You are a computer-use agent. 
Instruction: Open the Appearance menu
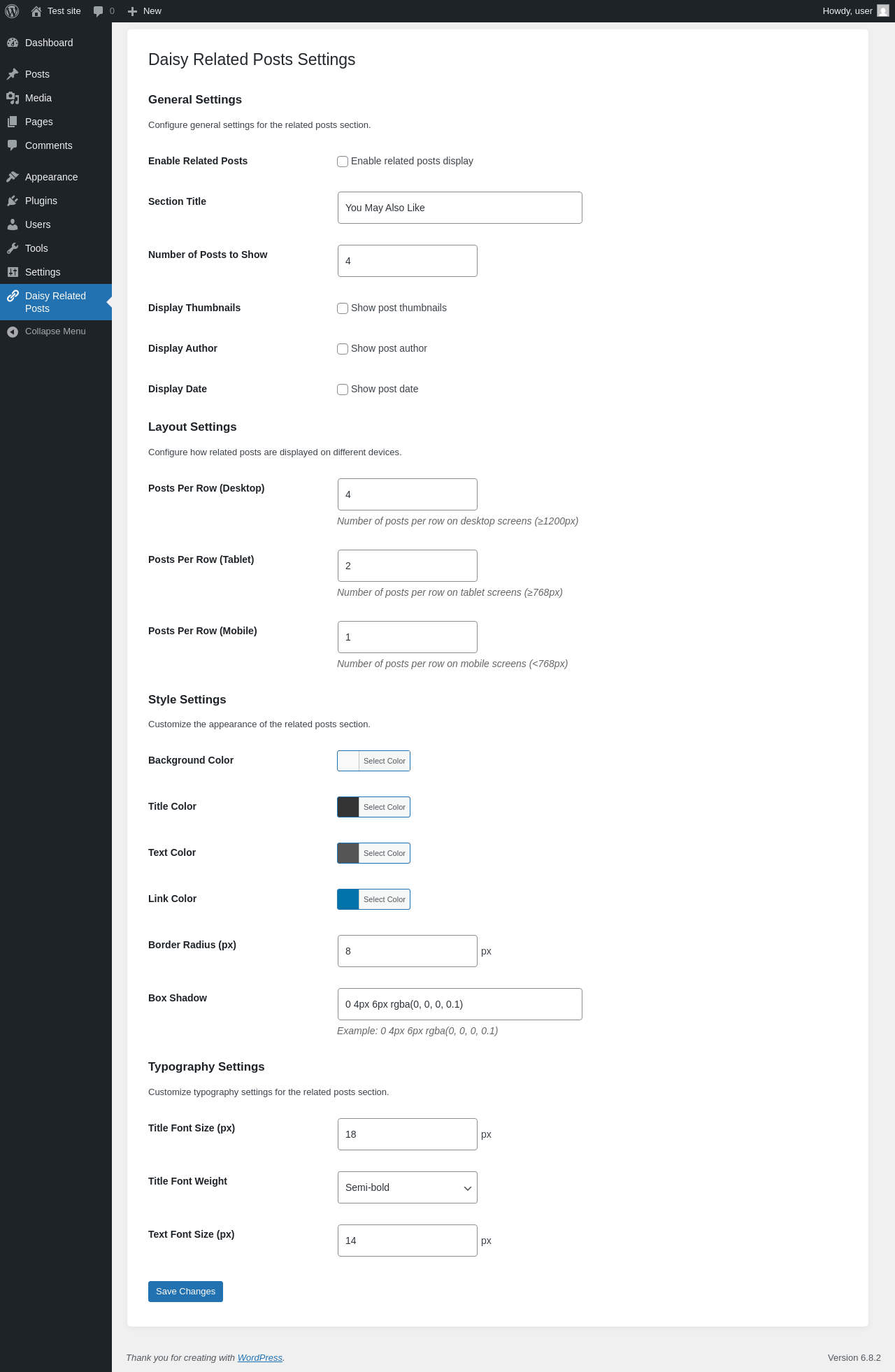51,177
